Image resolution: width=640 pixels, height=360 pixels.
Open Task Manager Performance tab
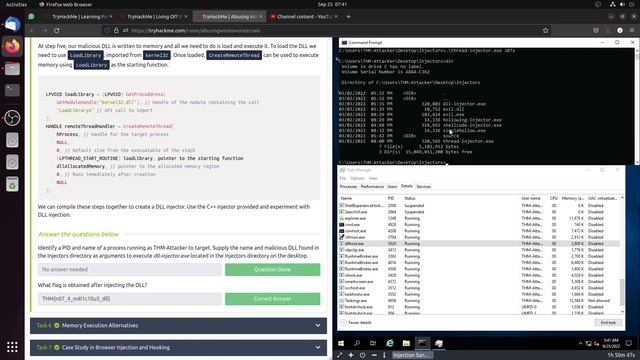[372, 187]
